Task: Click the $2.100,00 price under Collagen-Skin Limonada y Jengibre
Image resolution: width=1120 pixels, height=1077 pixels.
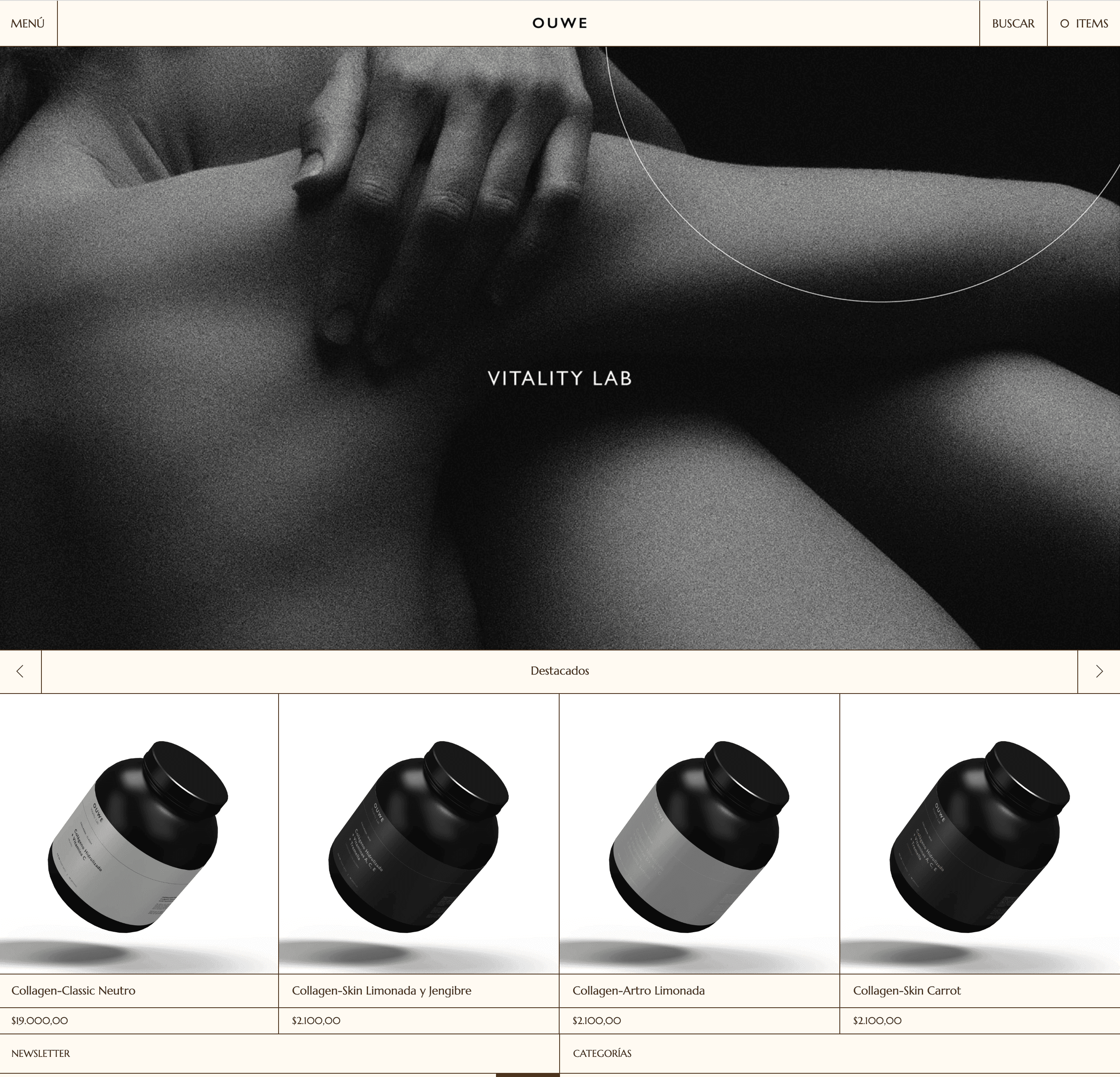Action: [x=316, y=1020]
